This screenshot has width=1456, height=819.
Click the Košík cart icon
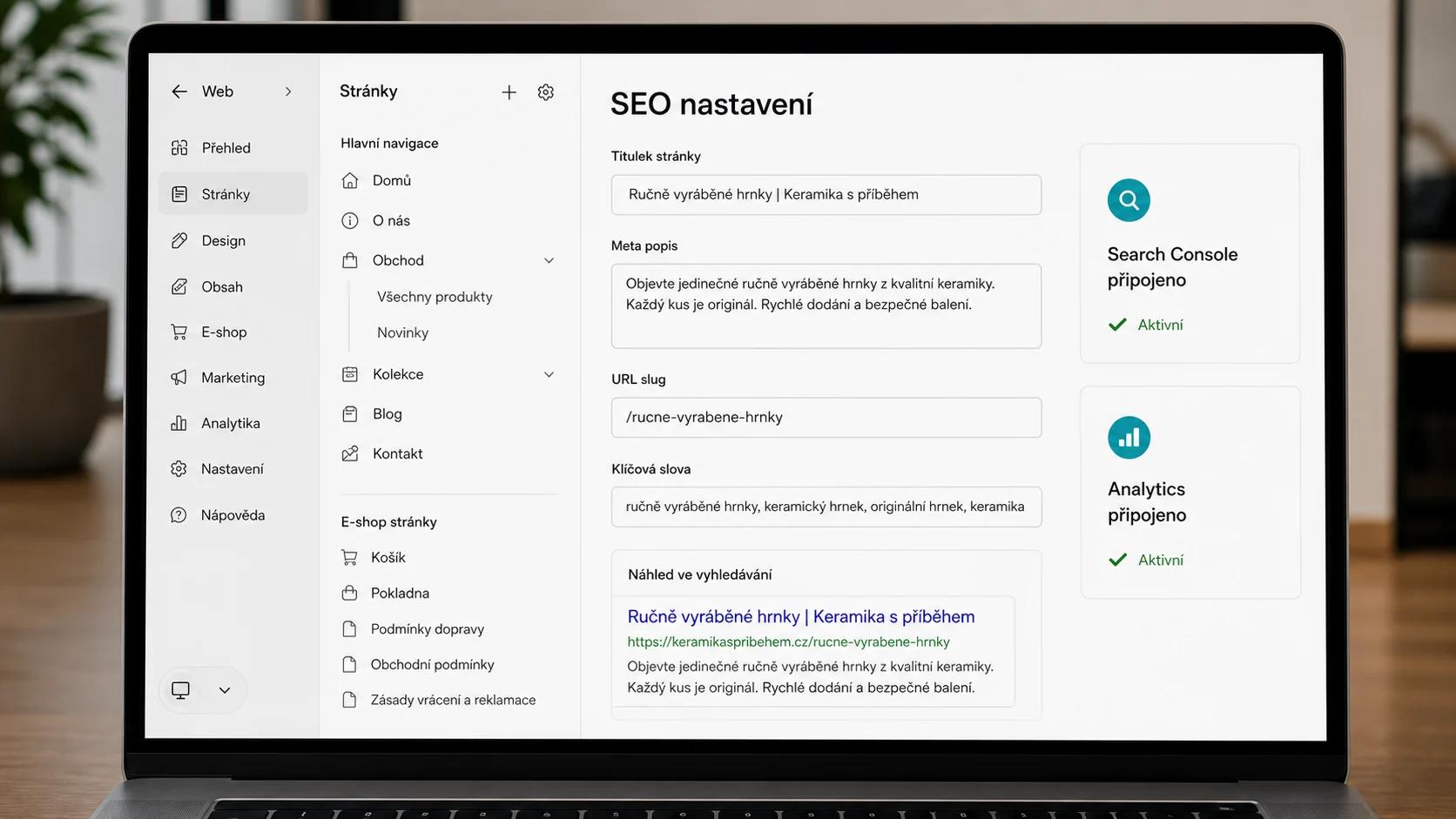(x=349, y=557)
